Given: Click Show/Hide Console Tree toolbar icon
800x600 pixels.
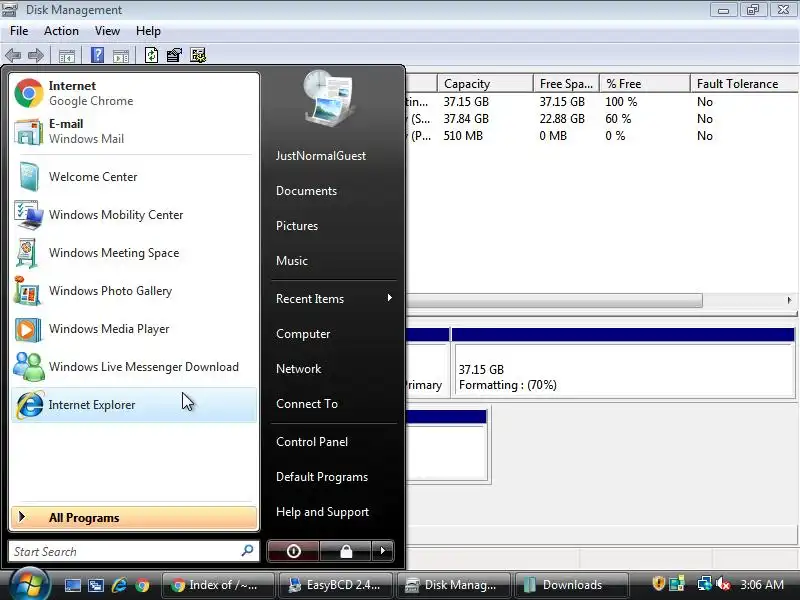Looking at the screenshot, I should pos(67,56).
